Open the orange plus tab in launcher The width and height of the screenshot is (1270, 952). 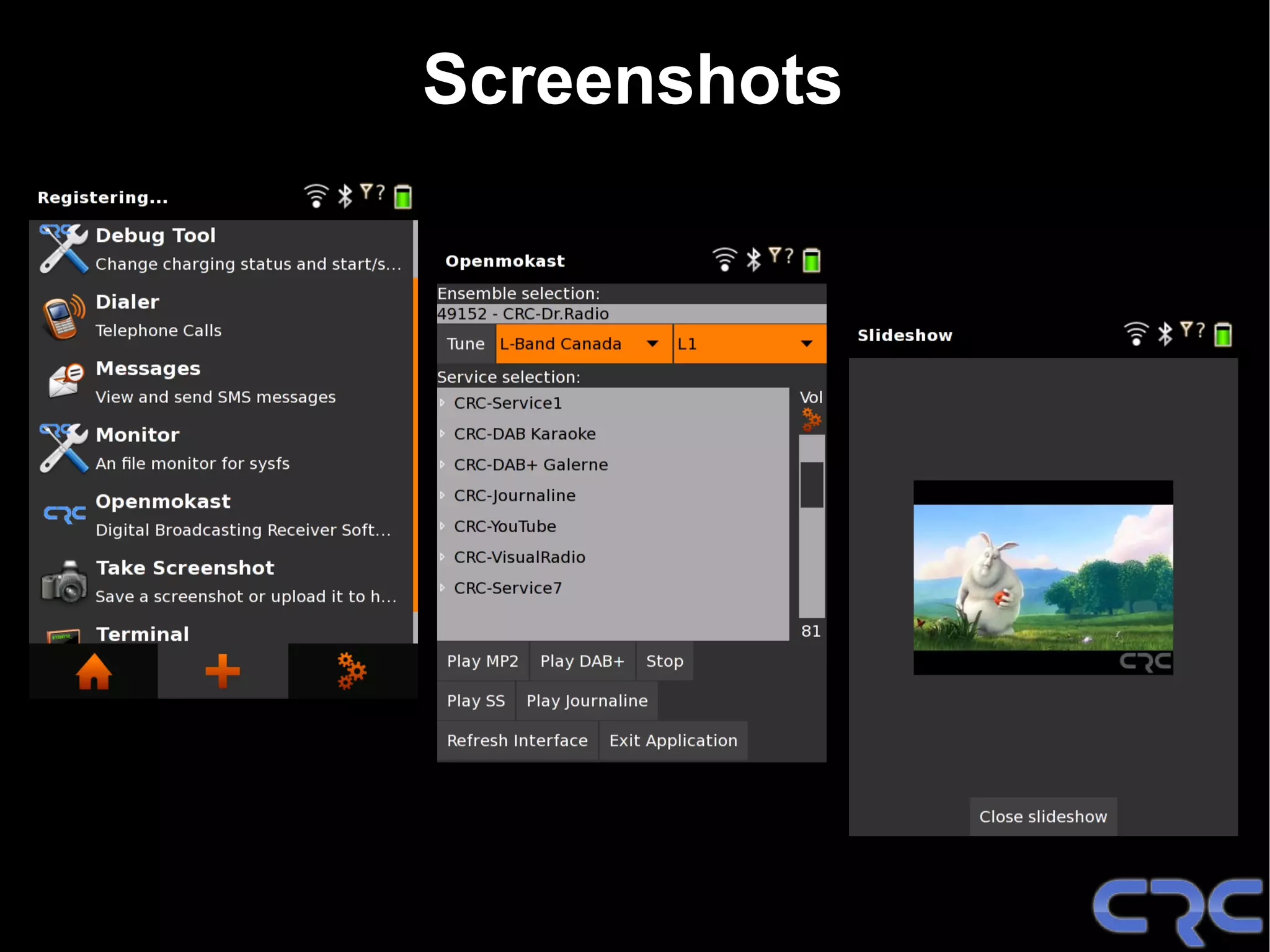[x=223, y=671]
